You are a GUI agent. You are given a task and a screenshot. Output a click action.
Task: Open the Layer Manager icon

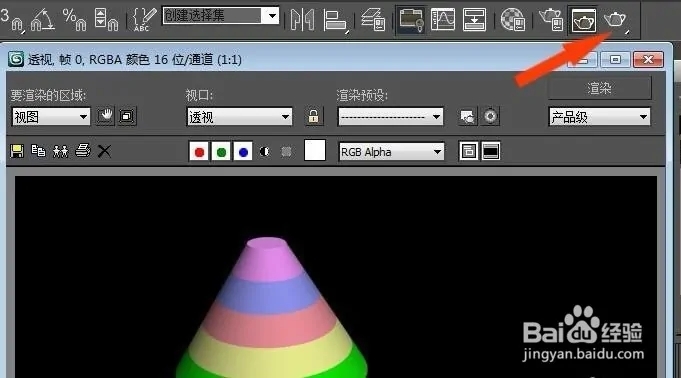(374, 20)
